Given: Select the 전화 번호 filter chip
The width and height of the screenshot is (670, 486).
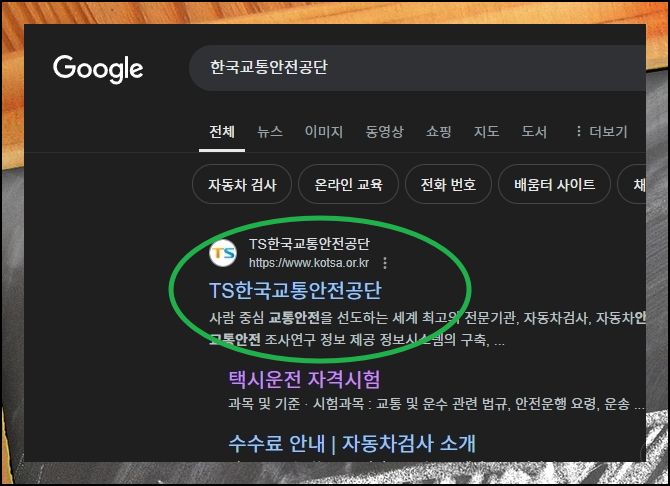Looking at the screenshot, I should tap(448, 185).
